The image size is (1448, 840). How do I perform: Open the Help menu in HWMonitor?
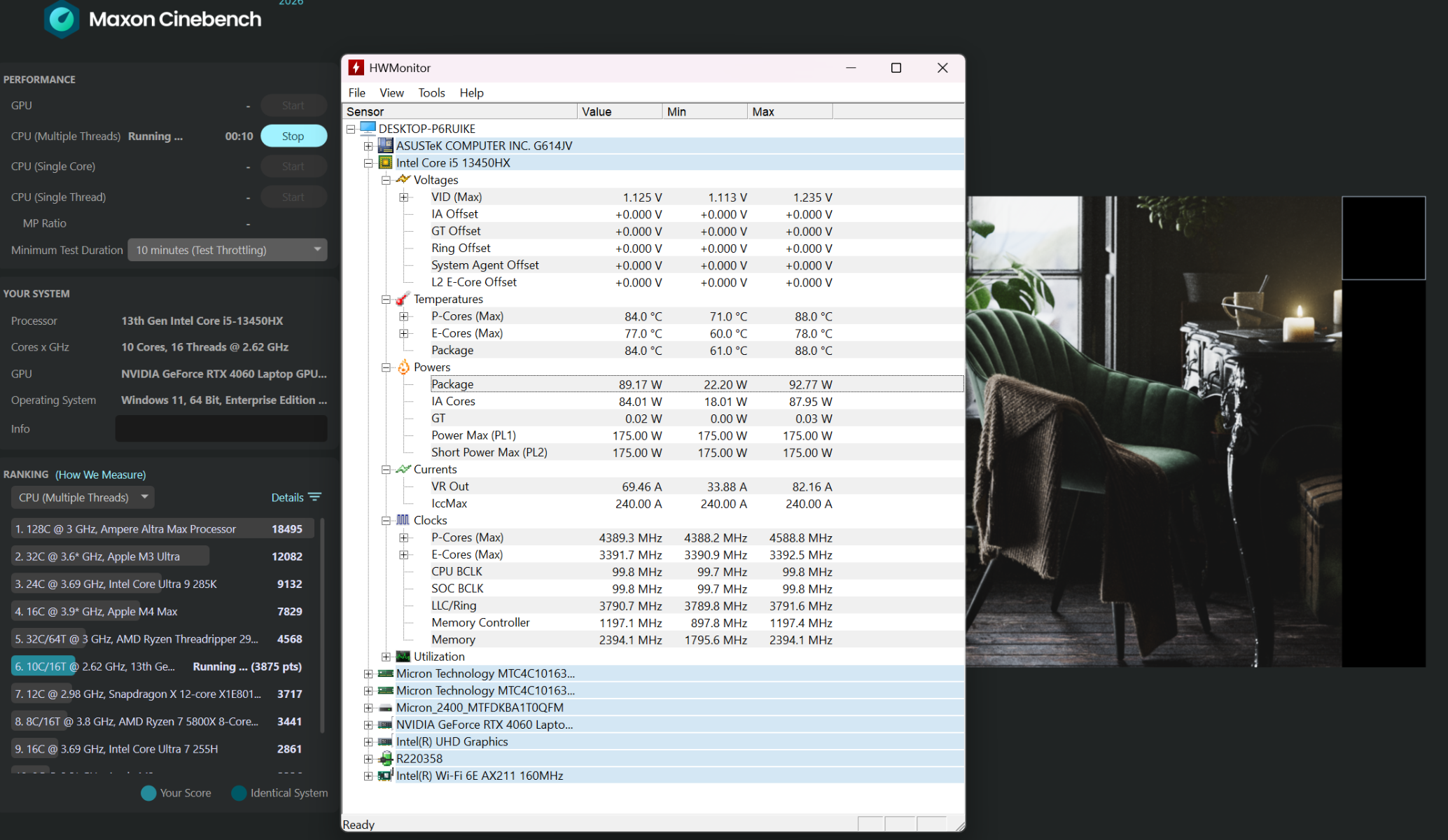pos(471,92)
